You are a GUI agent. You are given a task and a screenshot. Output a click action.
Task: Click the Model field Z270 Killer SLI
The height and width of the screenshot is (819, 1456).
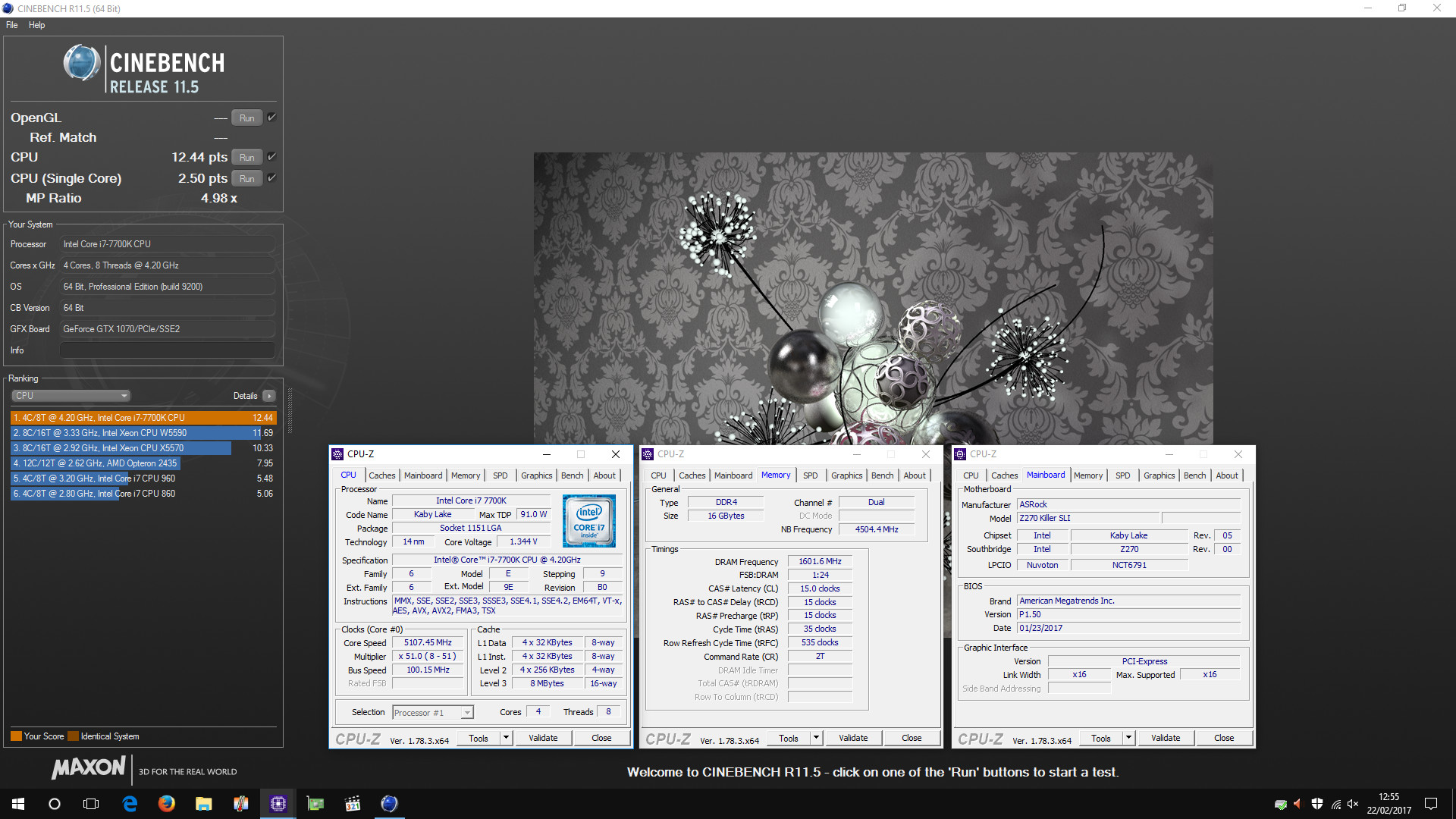click(x=1088, y=519)
